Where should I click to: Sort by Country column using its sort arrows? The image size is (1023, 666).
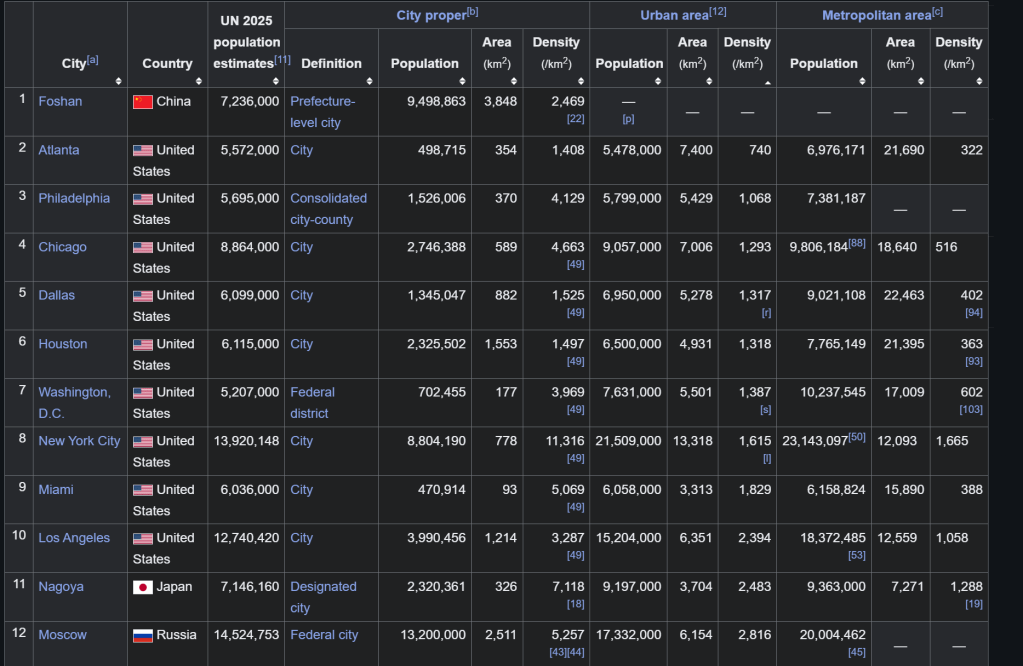(198, 81)
